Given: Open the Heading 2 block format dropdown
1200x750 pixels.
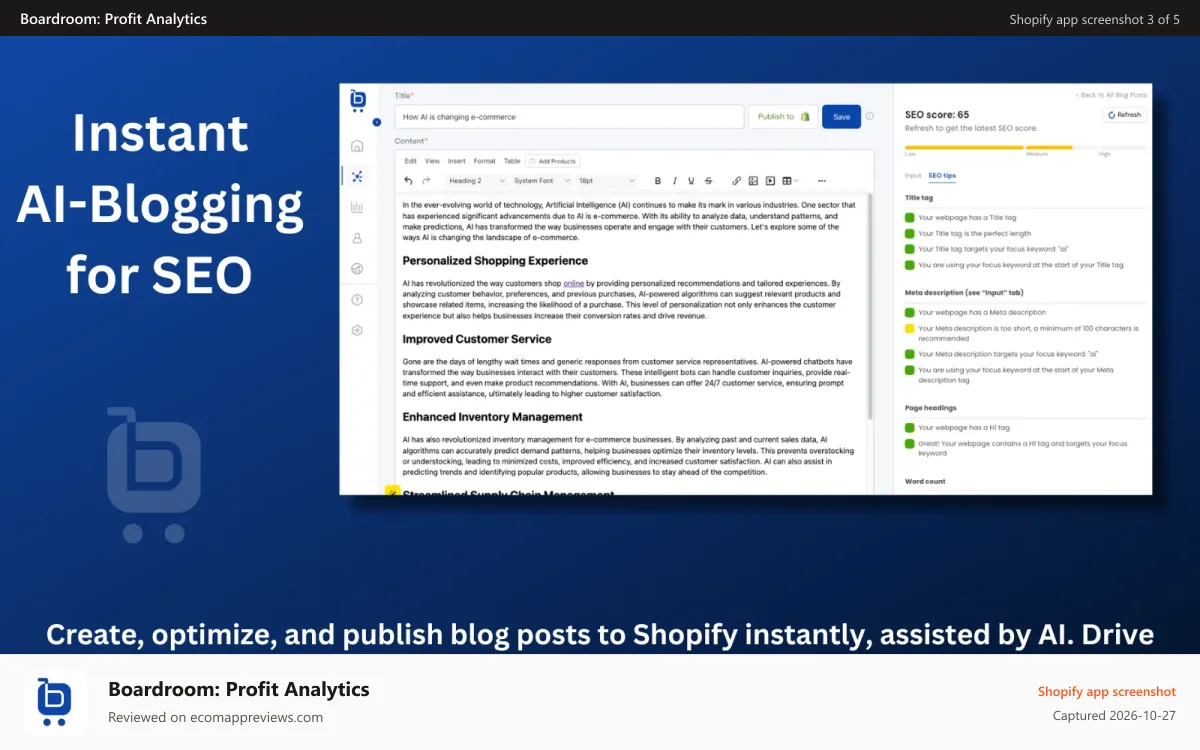Looking at the screenshot, I should tap(475, 181).
